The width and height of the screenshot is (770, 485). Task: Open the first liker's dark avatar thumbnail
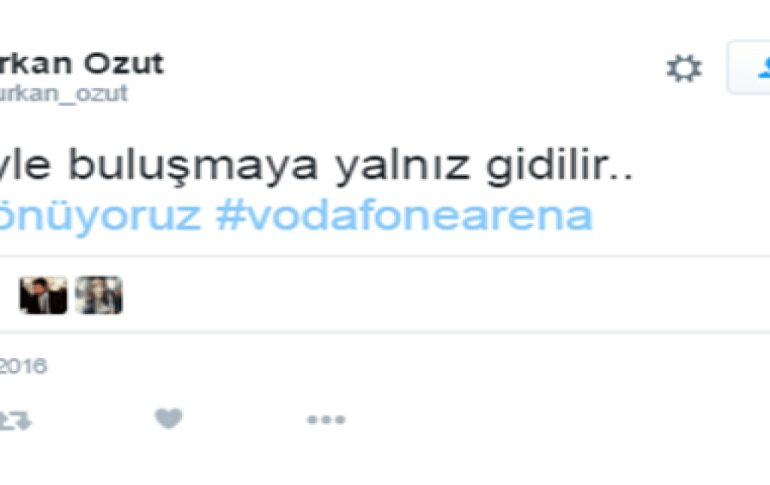pos(43,296)
